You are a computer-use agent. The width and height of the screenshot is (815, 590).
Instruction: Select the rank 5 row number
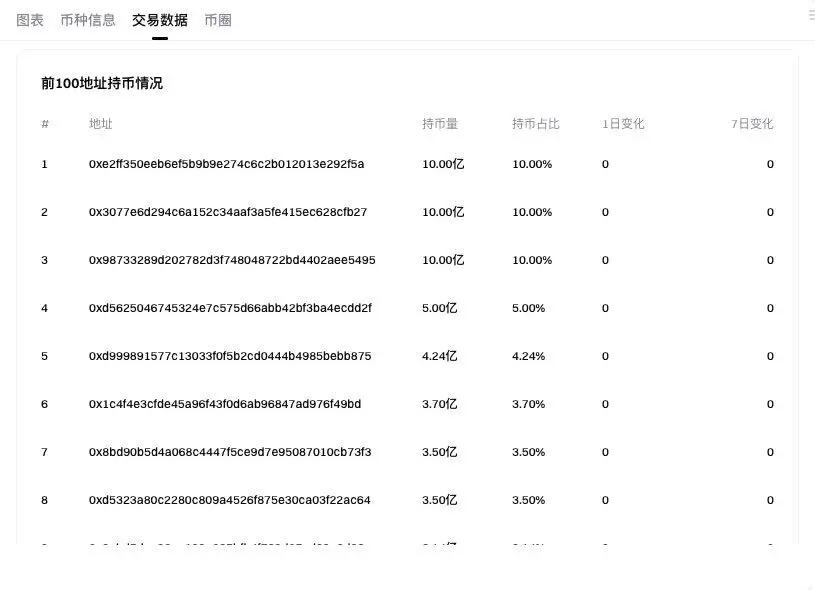pos(44,356)
